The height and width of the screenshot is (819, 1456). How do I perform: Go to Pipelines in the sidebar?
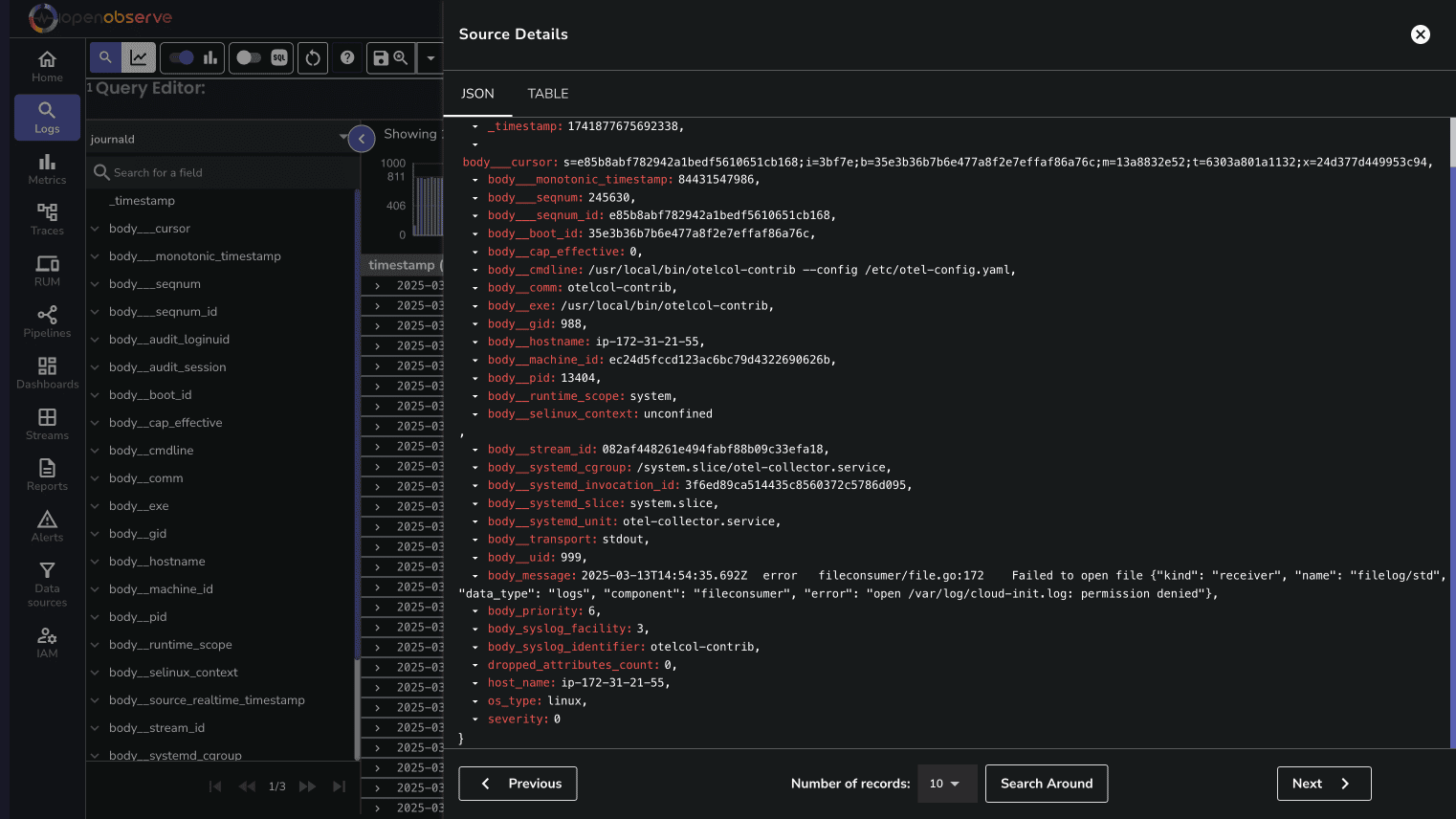[47, 321]
